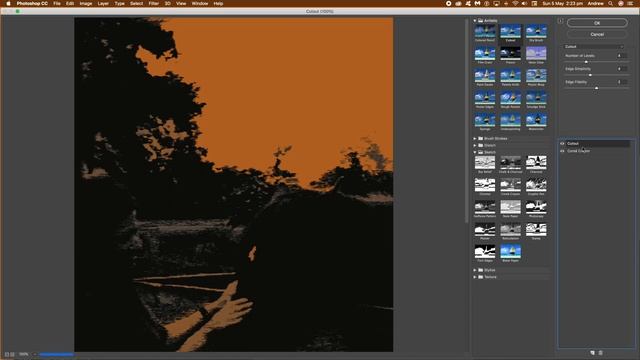Create a new effect layer

click(593, 353)
